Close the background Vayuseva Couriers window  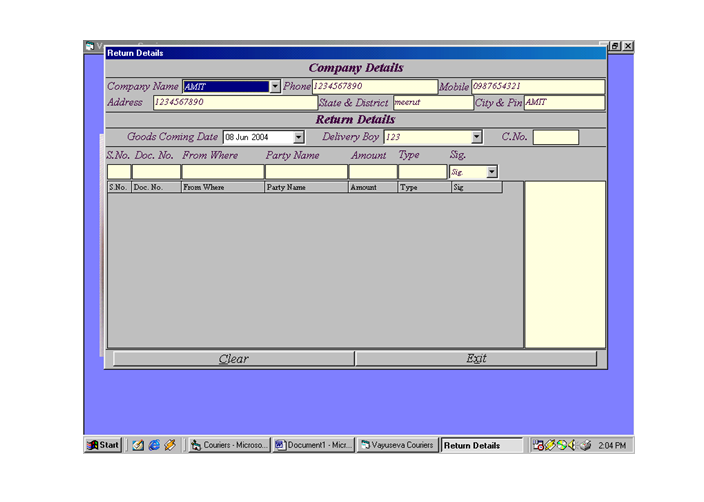[628, 46]
